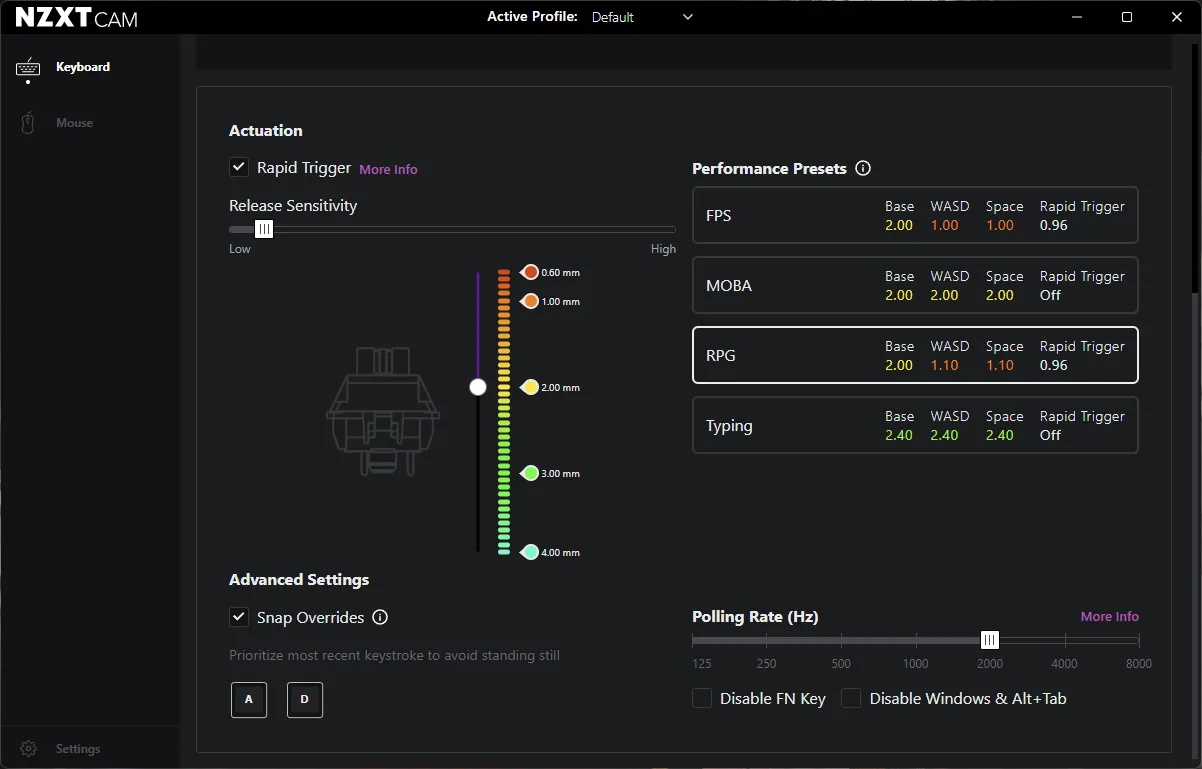Click the mouse icon in the sidebar

28,123
